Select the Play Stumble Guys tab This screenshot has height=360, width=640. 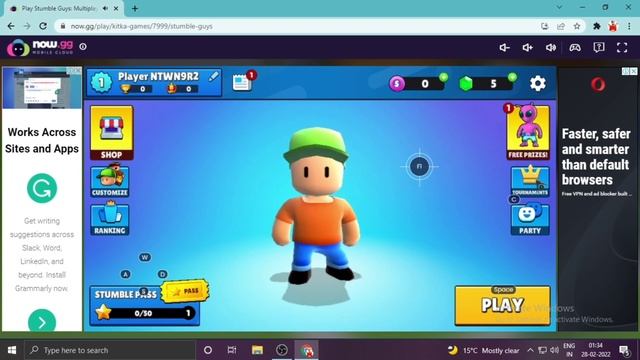(58, 8)
